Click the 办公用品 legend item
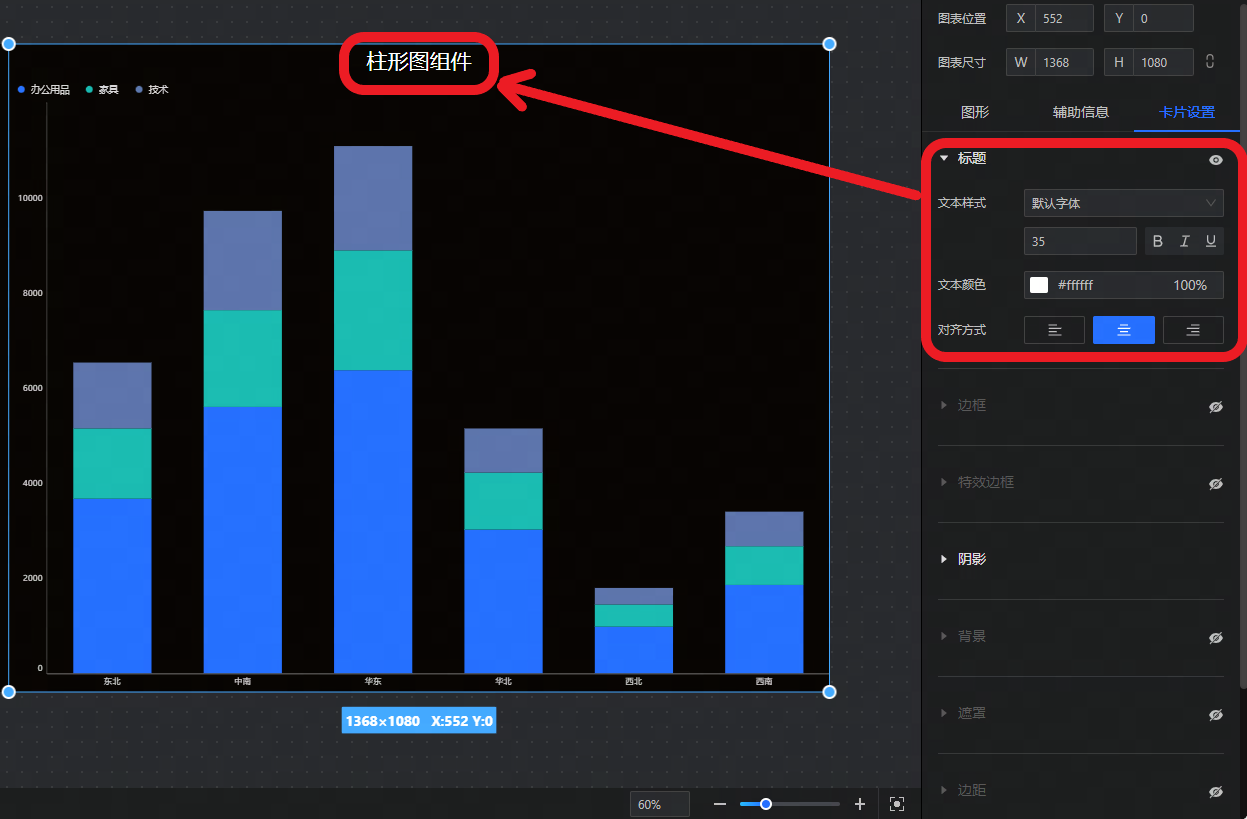Viewport: 1247px width, 819px height. [x=44, y=90]
